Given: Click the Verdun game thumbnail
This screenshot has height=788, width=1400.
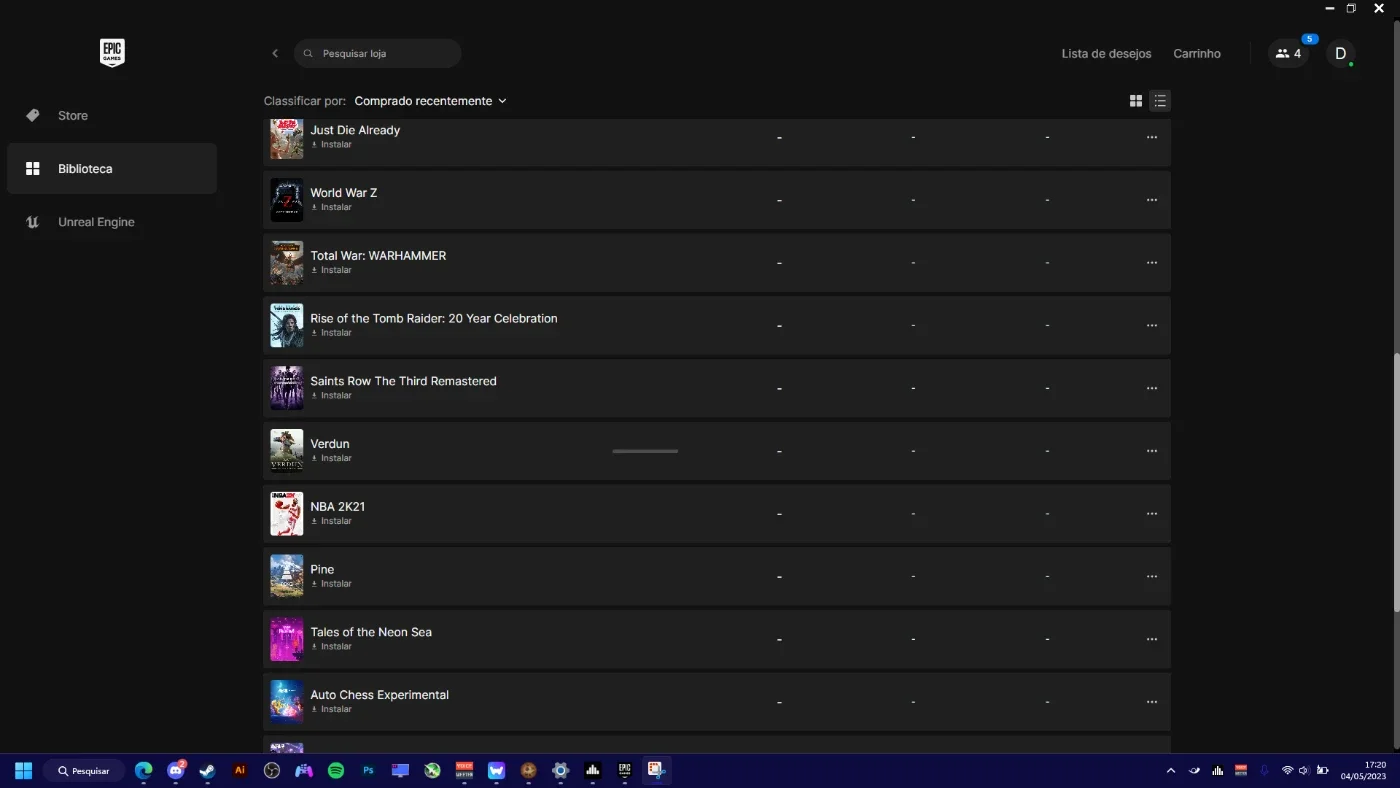Looking at the screenshot, I should point(287,451).
